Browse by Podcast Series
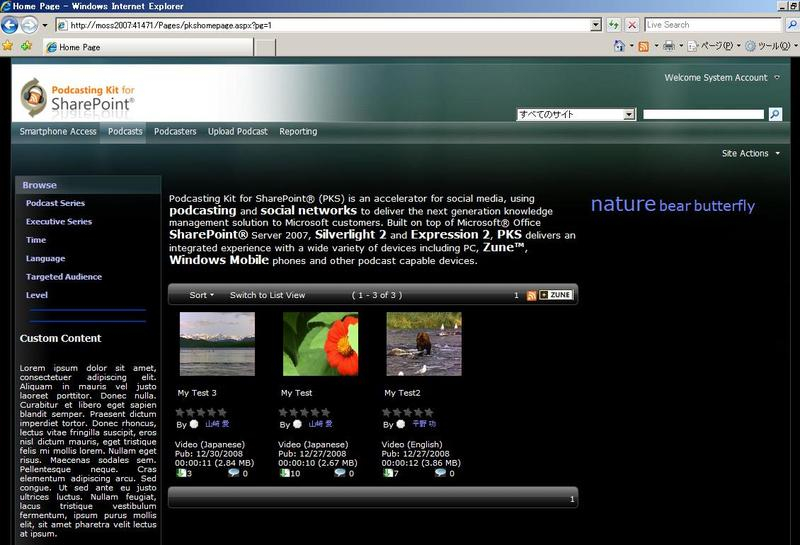Image resolution: width=800 pixels, height=545 pixels. [55, 203]
